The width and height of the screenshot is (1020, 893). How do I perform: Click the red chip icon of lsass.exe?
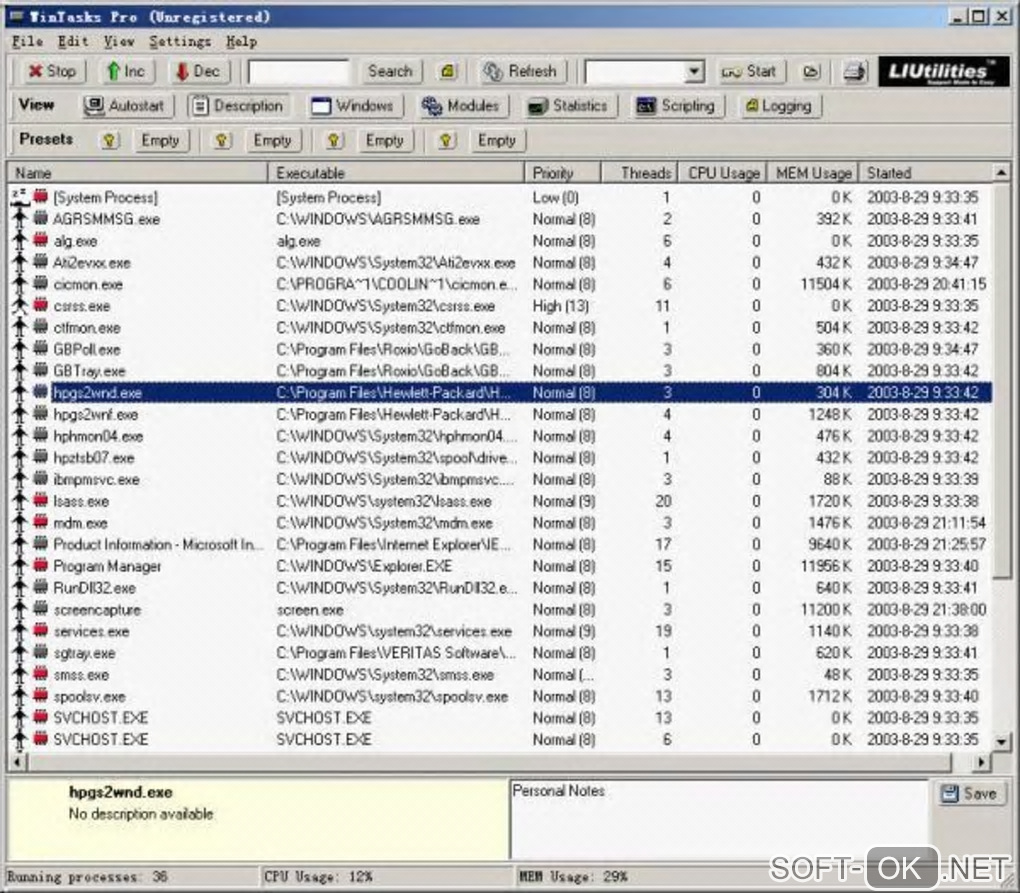(x=40, y=500)
